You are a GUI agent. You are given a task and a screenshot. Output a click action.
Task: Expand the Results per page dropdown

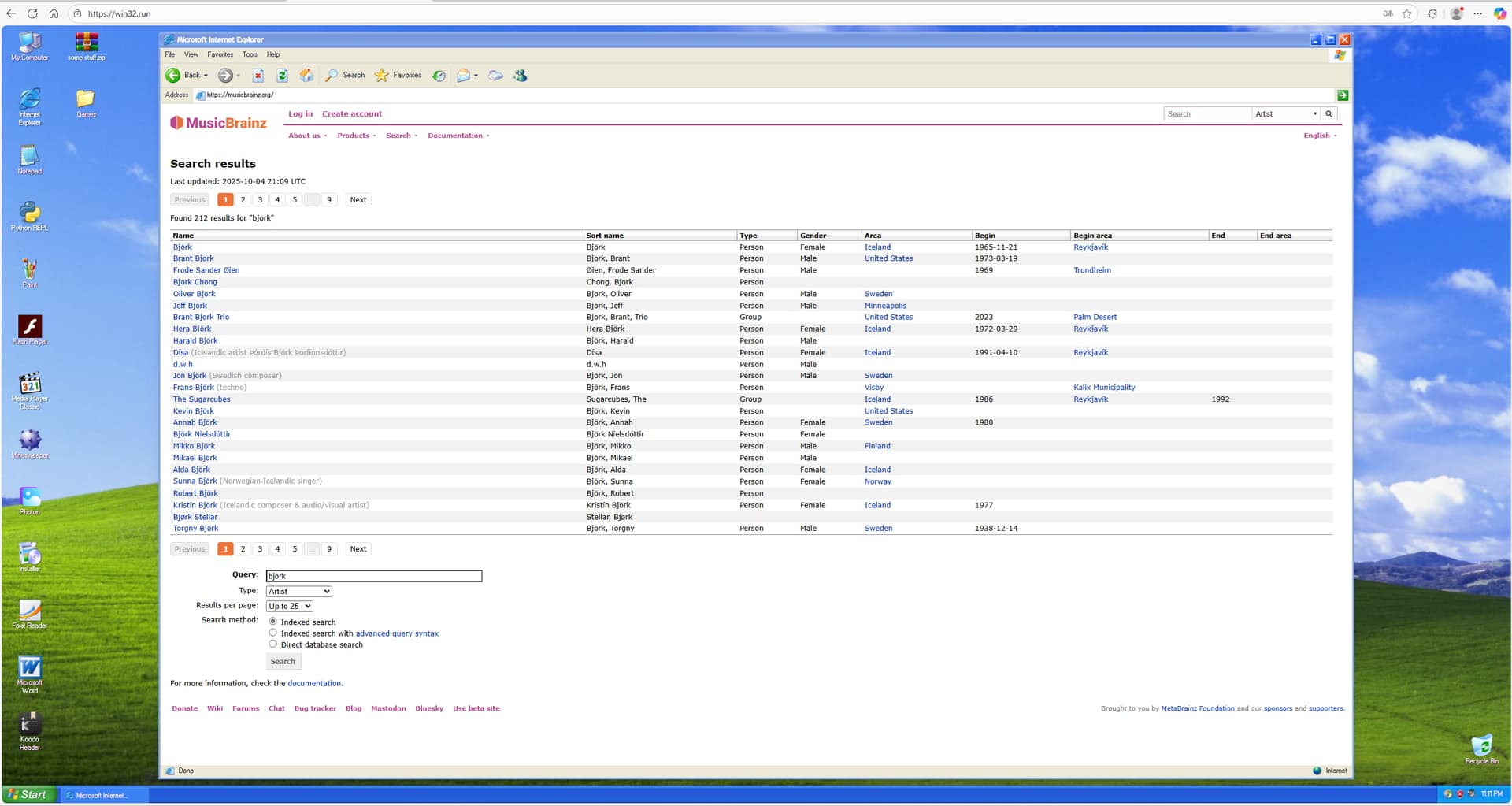[289, 607]
